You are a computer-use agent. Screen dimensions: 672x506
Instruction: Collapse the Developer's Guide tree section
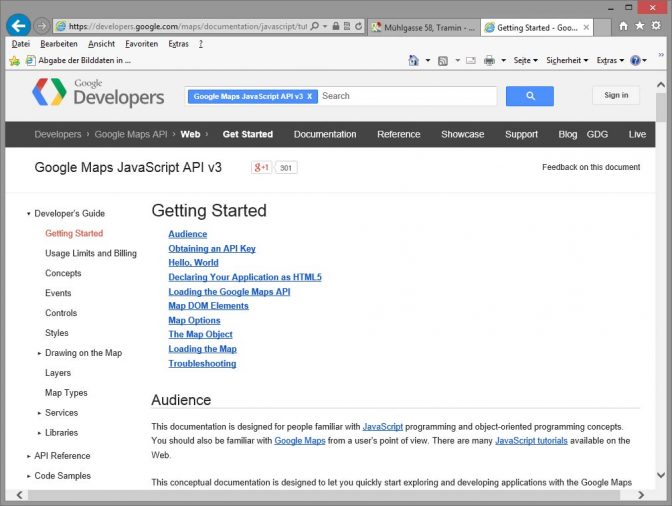28,213
